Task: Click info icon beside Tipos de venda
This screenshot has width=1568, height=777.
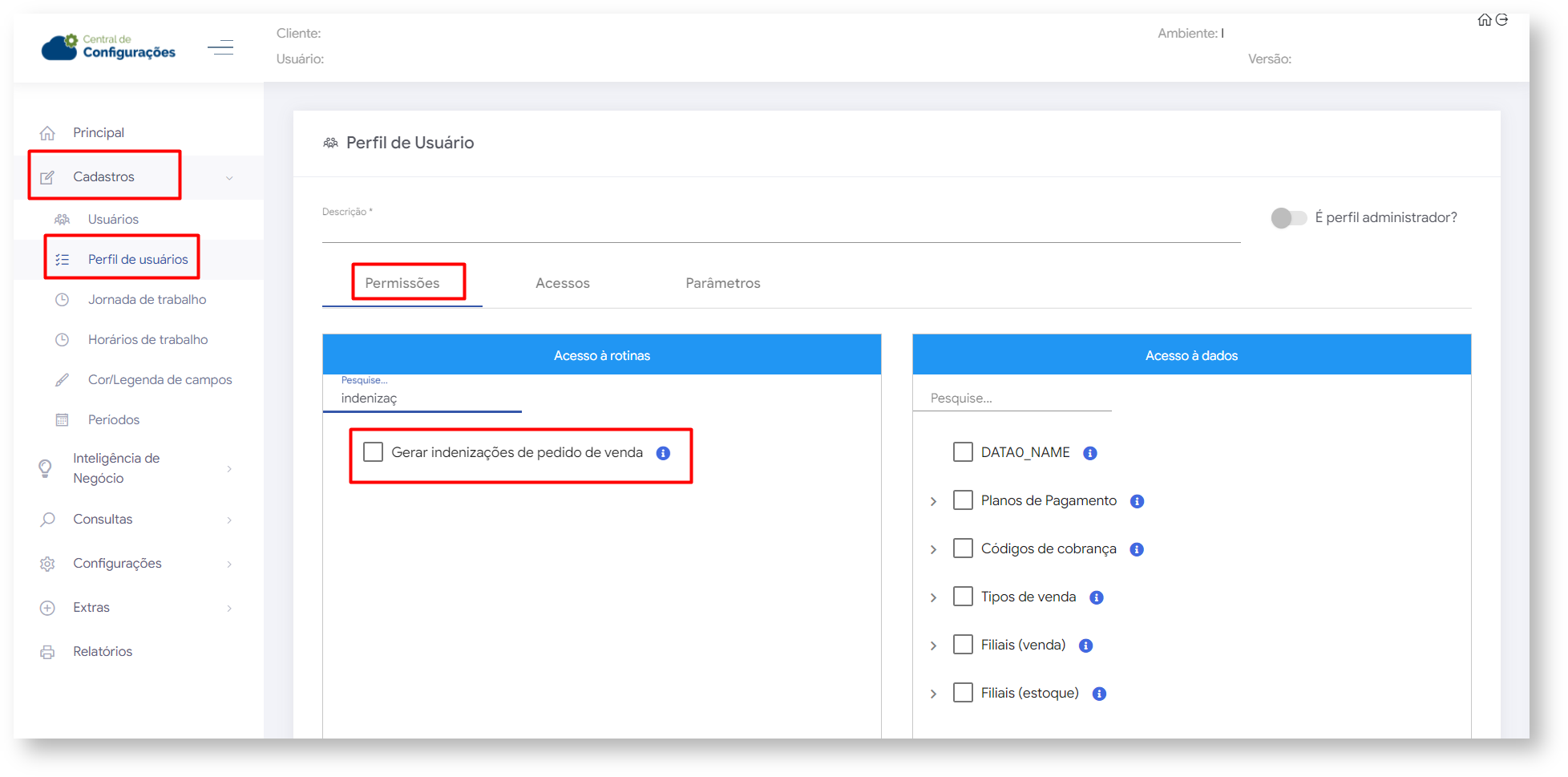Action: point(1097,597)
